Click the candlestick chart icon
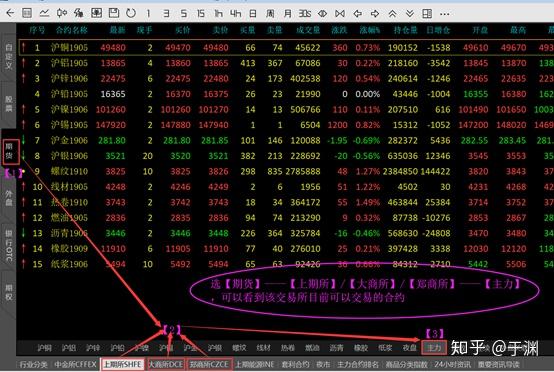 (x=61, y=13)
